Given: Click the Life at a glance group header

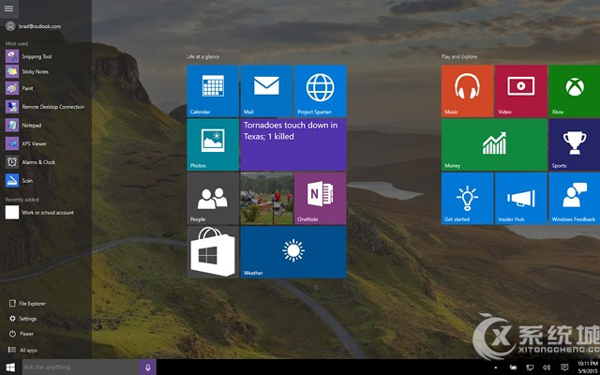Looking at the screenshot, I should (203, 57).
